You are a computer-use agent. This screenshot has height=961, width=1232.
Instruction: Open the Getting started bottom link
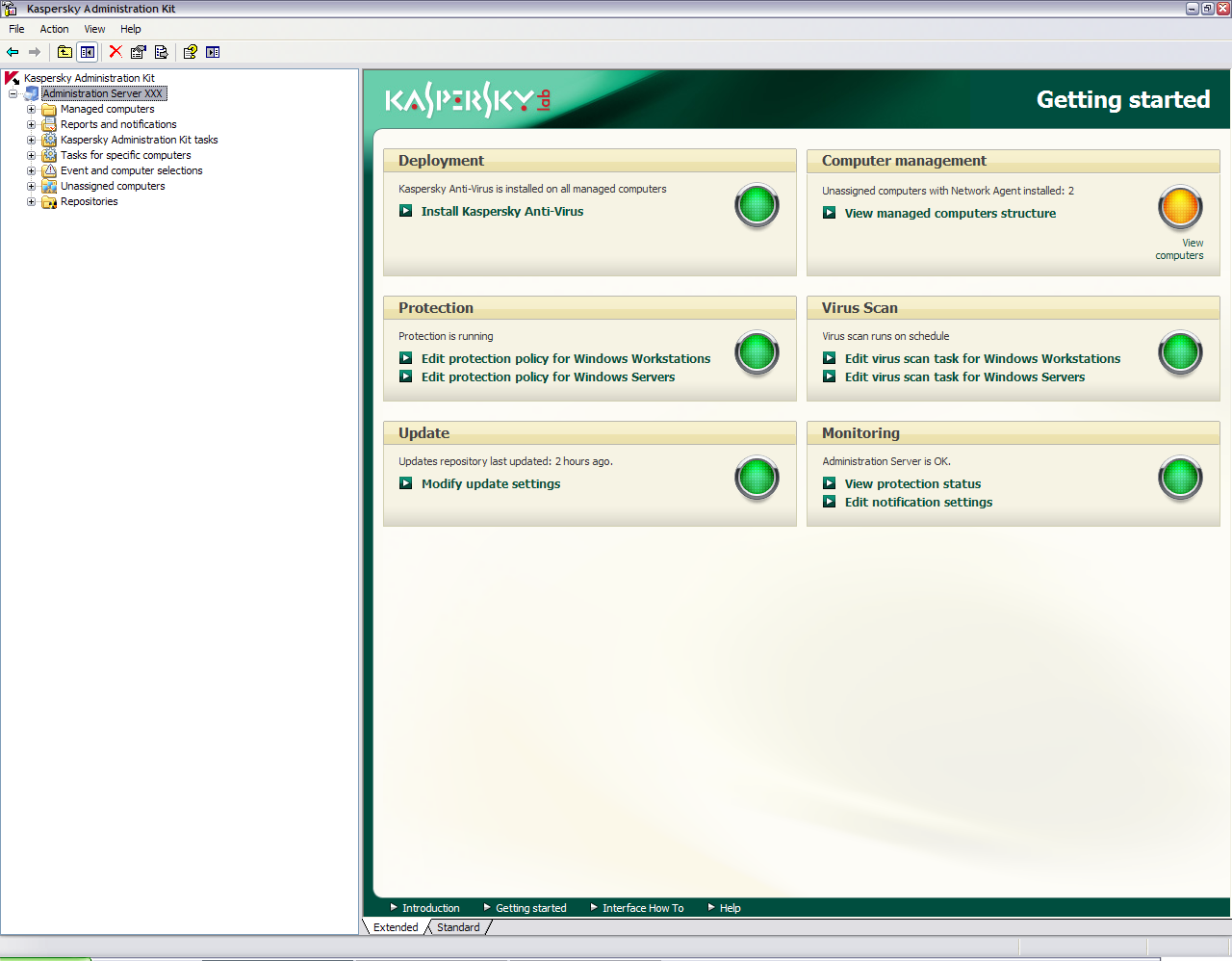click(530, 908)
